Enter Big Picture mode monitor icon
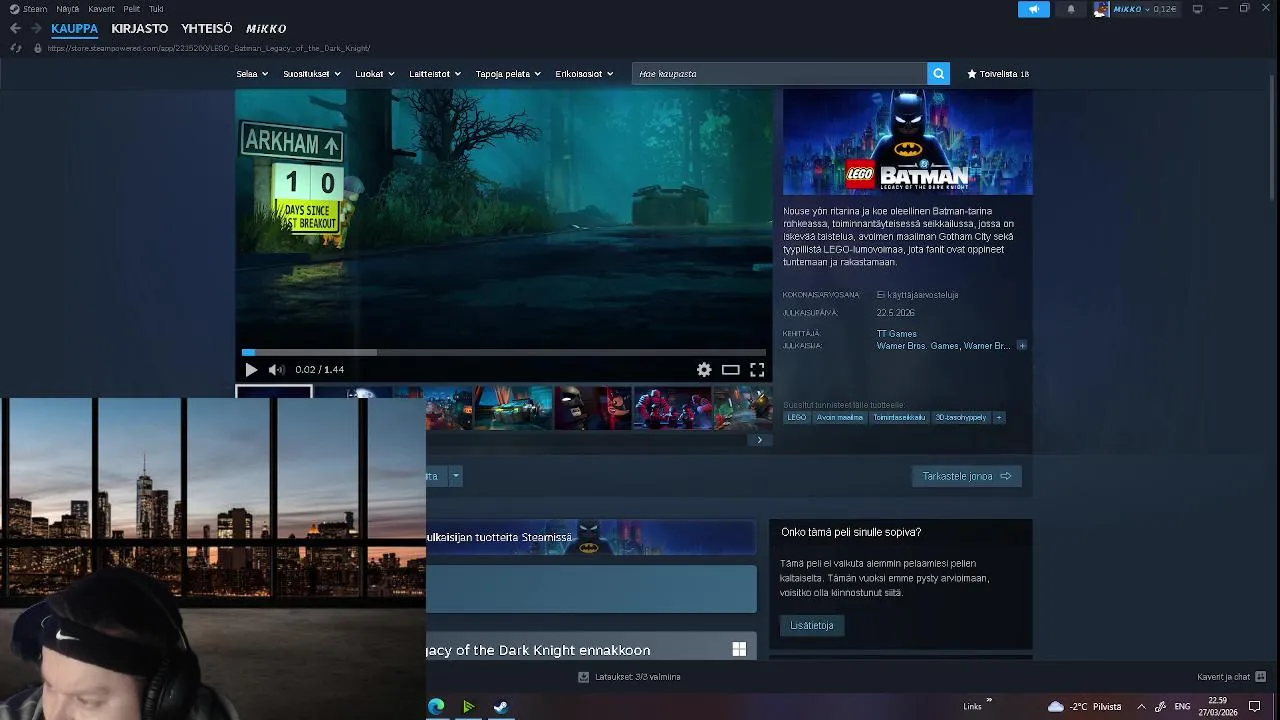 tap(1197, 9)
